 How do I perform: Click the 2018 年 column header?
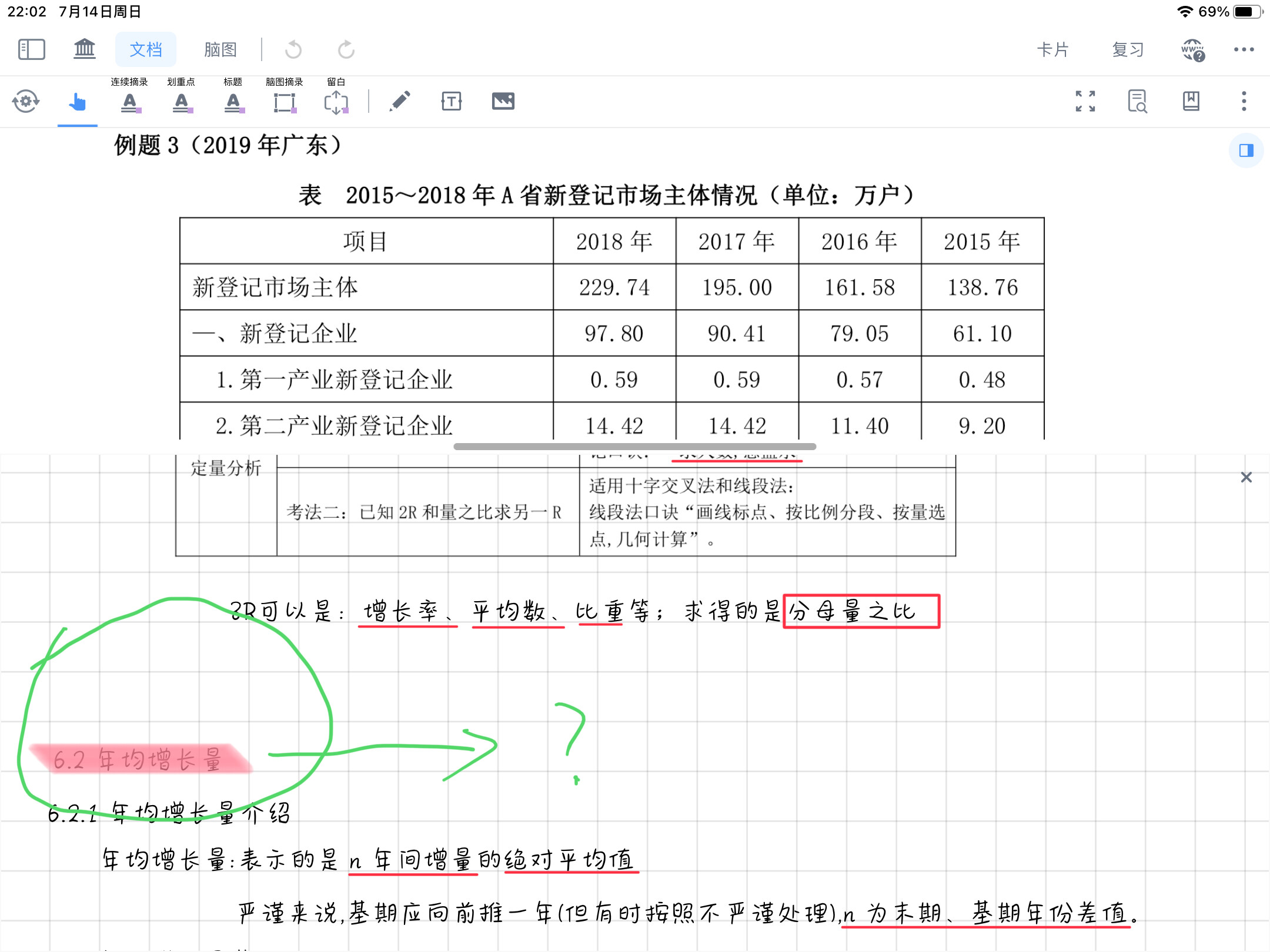click(614, 241)
